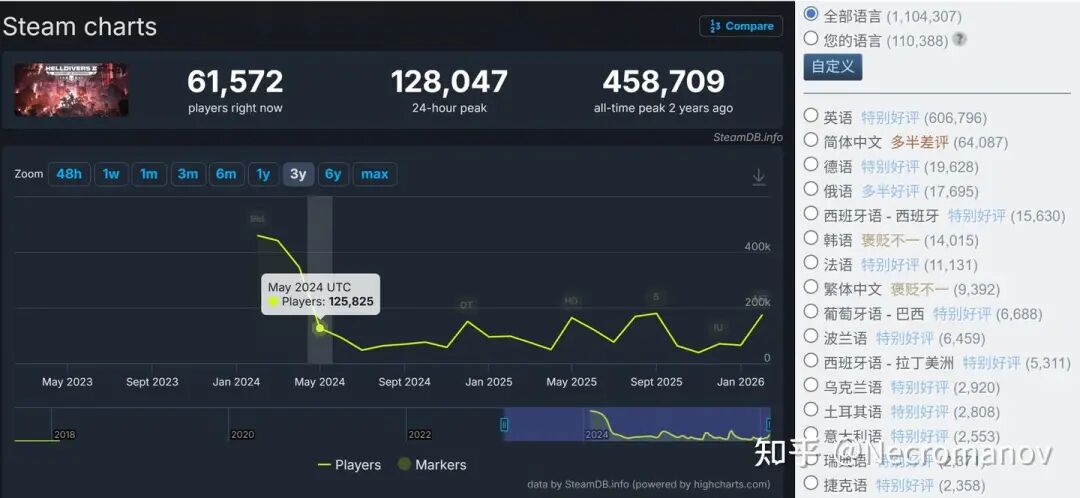This screenshot has width=1080, height=498.
Task: Set chart zoom to max
Action: point(375,174)
